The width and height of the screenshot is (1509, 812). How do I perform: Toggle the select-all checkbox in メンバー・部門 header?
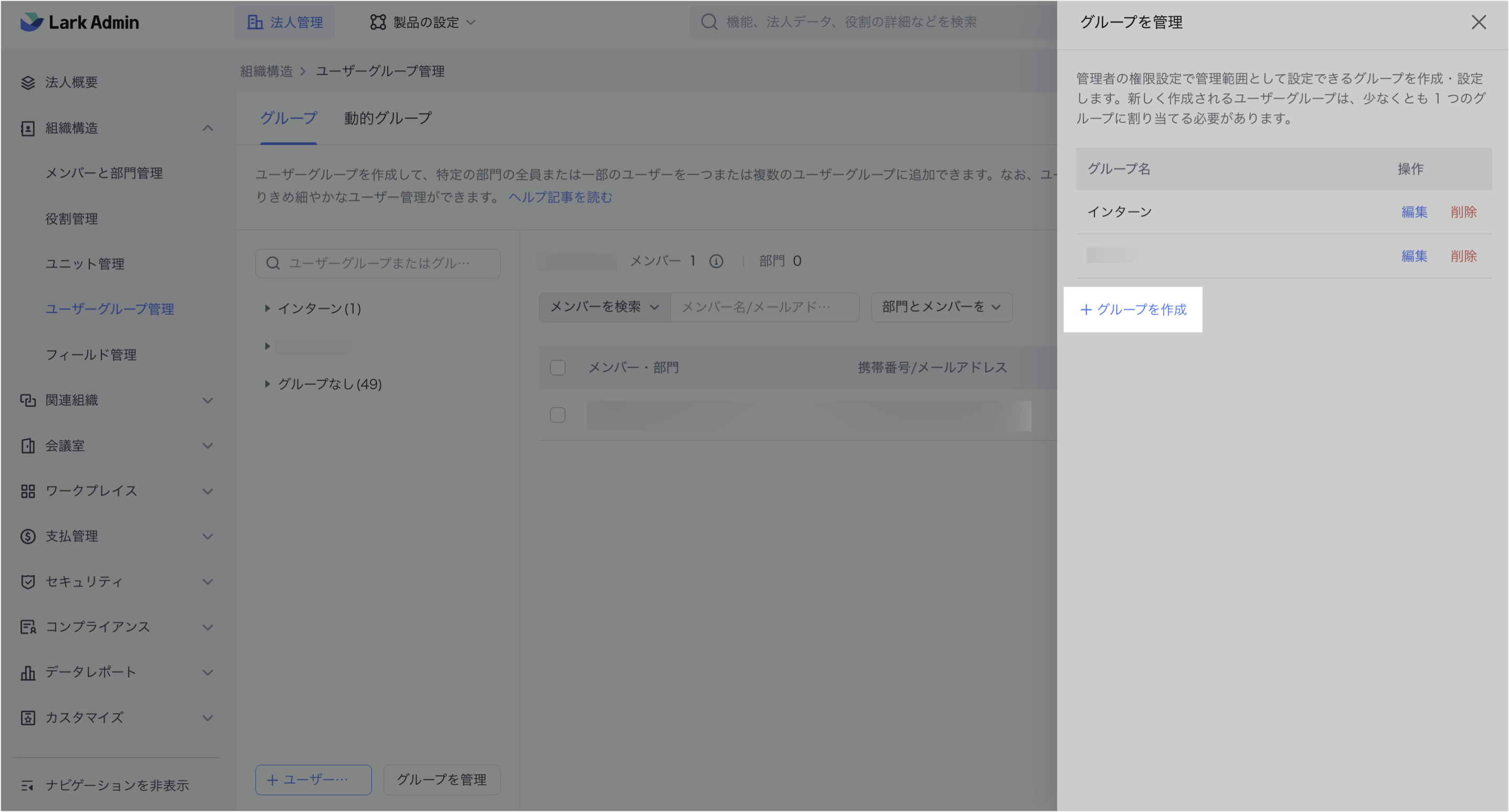[558, 368]
